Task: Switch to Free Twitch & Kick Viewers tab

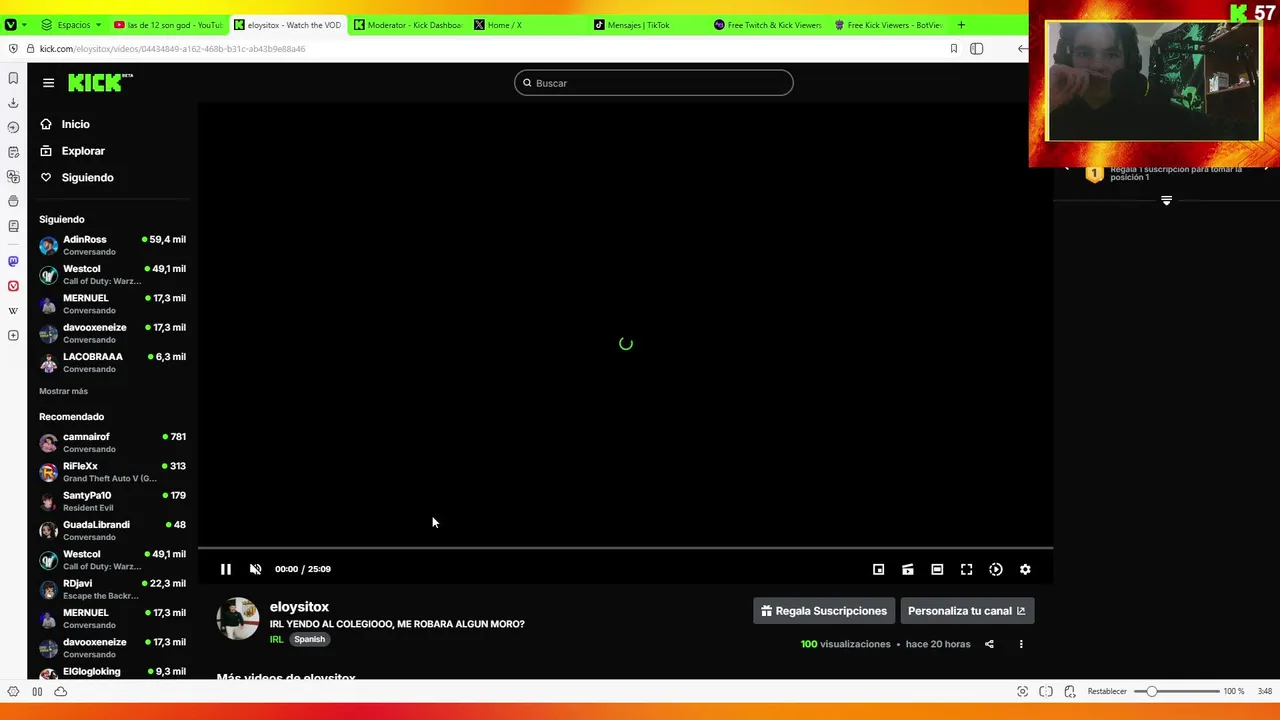Action: point(767,25)
